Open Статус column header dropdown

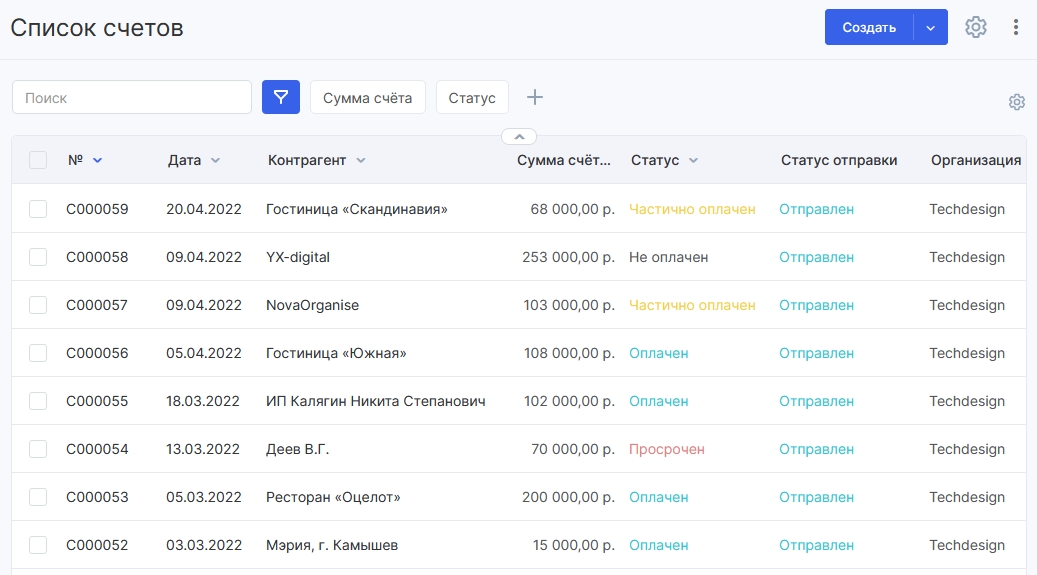693,160
